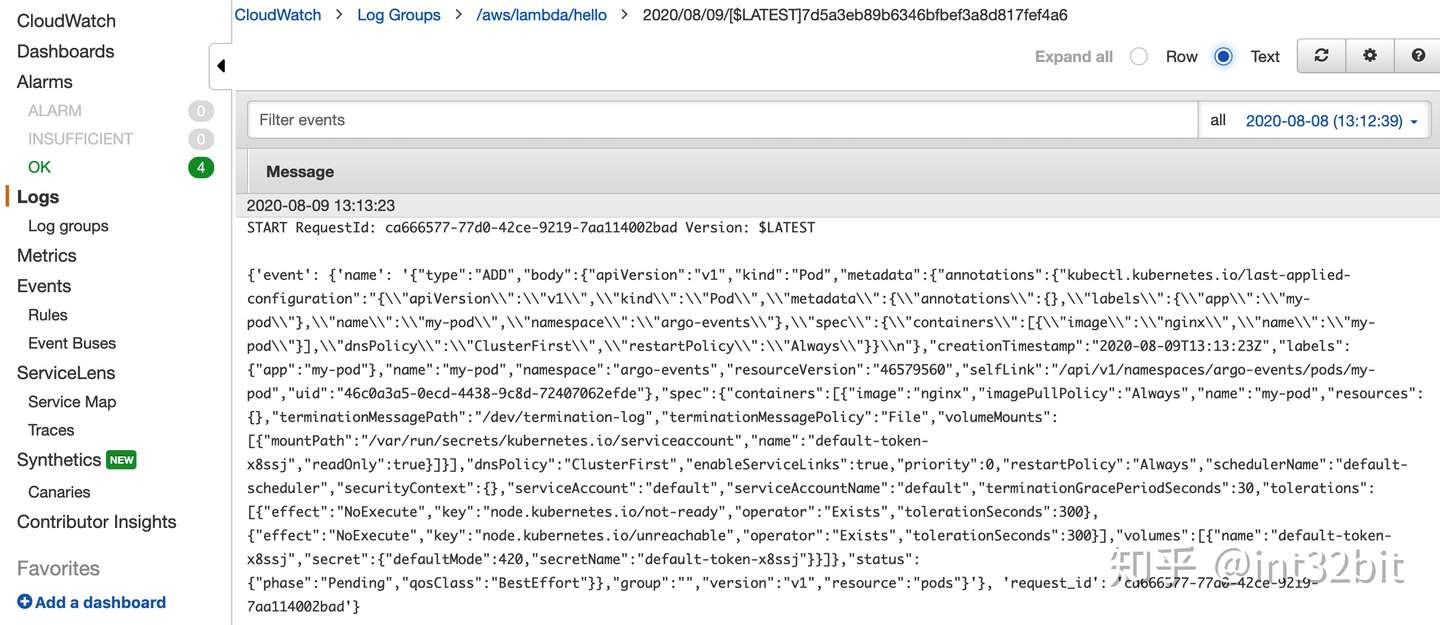
Task: Click the 'all' time range option
Action: coord(1218,120)
